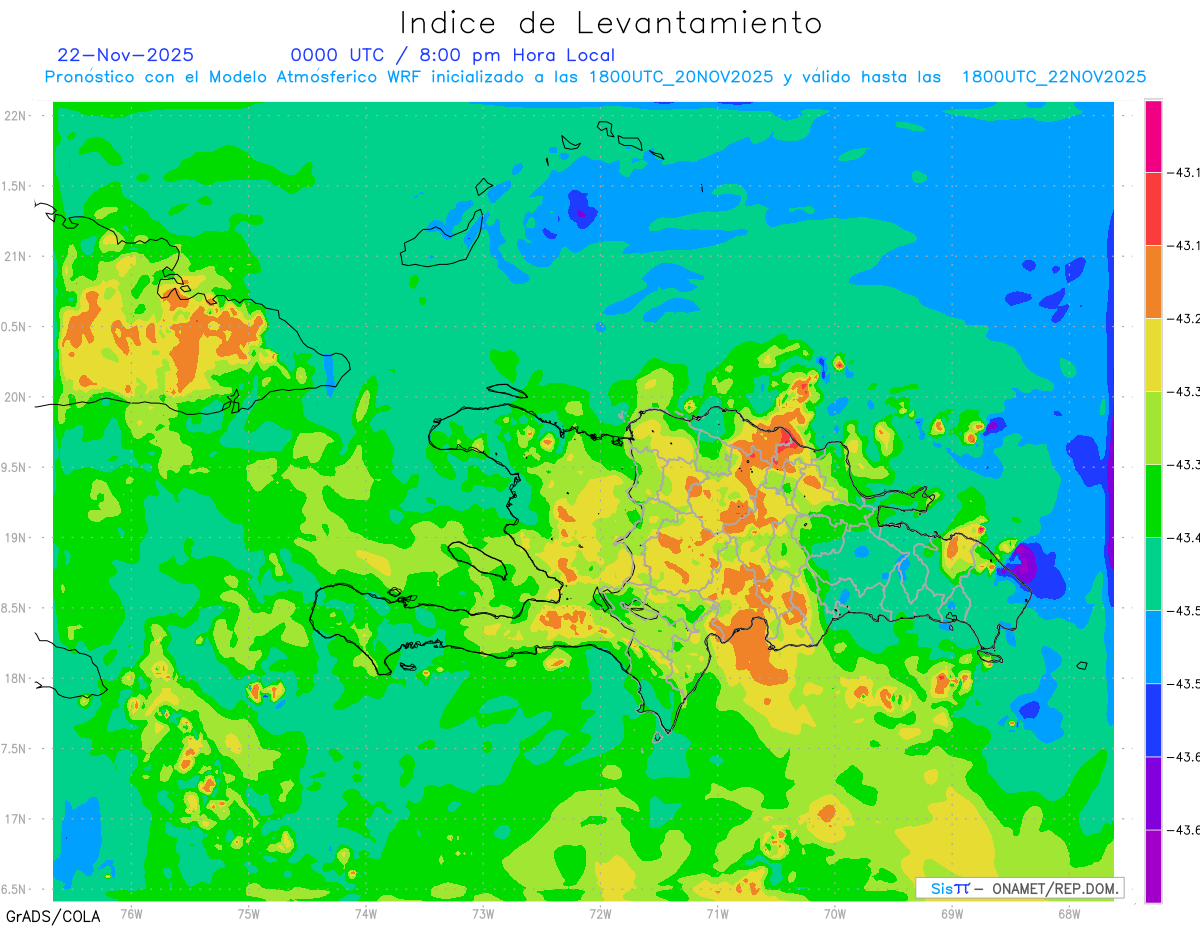Image resolution: width=1200 pixels, height=927 pixels.
Task: Click the '19N' latitude label
Action: coord(17,537)
